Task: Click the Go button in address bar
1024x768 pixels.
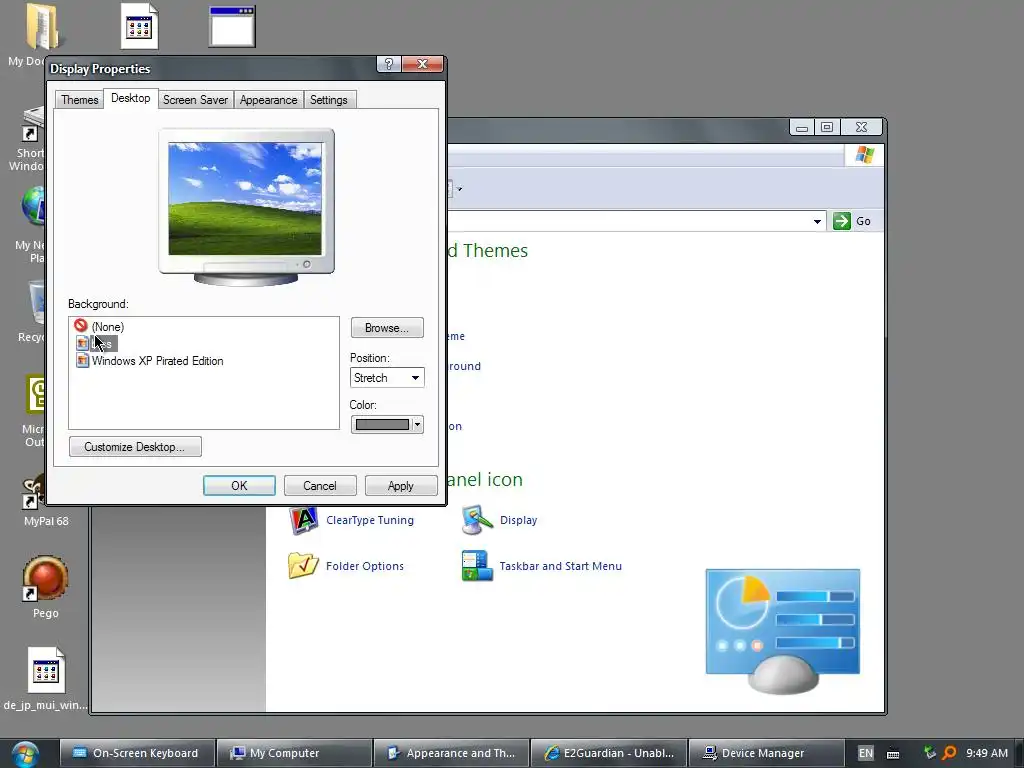Action: pos(853,221)
